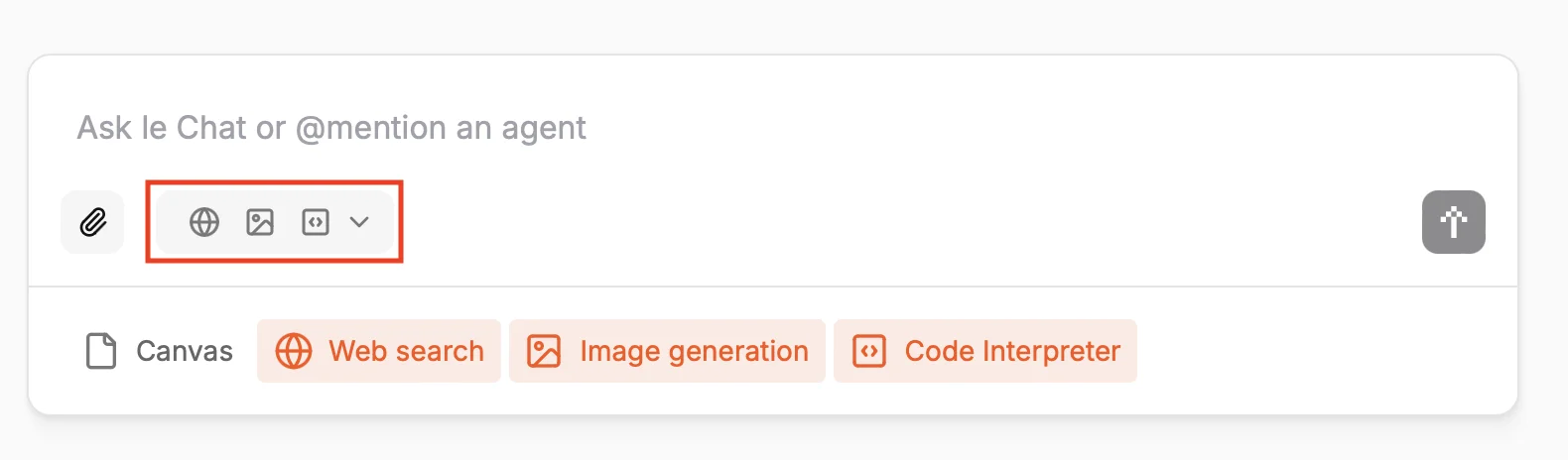Click brackets icon on Code Interpreter chip
The image size is (1568, 460).
click(x=869, y=351)
